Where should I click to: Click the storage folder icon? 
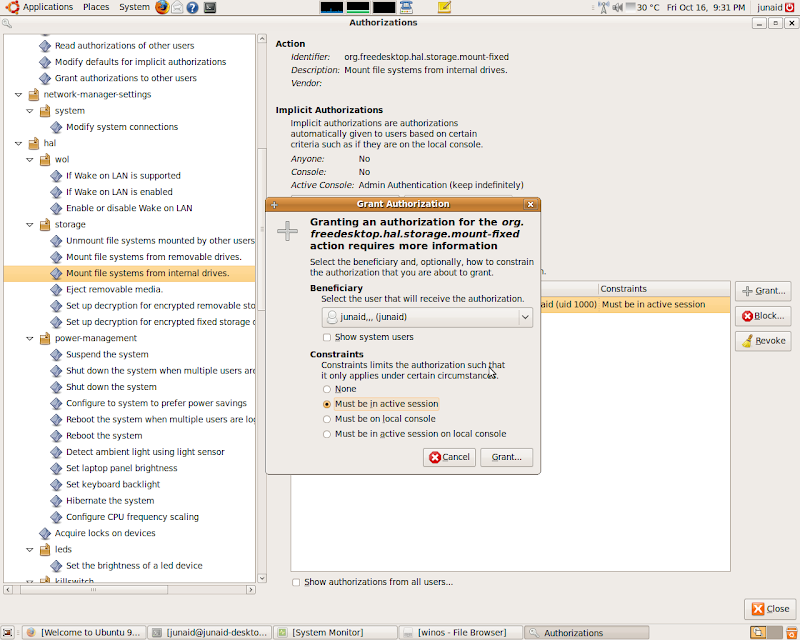click(x=45, y=225)
